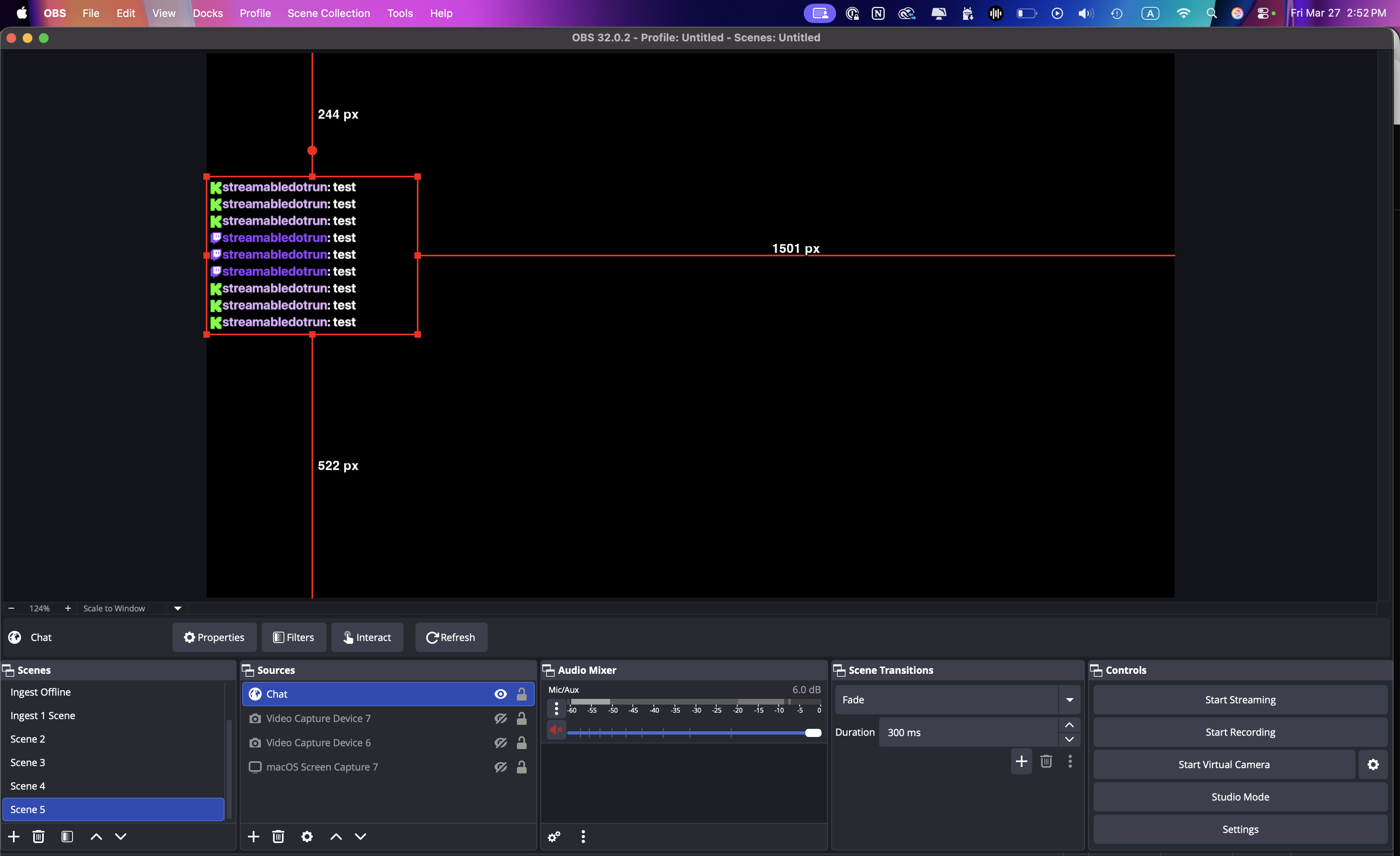Image resolution: width=1400 pixels, height=856 pixels.
Task: Open the Scene Collection menu
Action: (329, 13)
